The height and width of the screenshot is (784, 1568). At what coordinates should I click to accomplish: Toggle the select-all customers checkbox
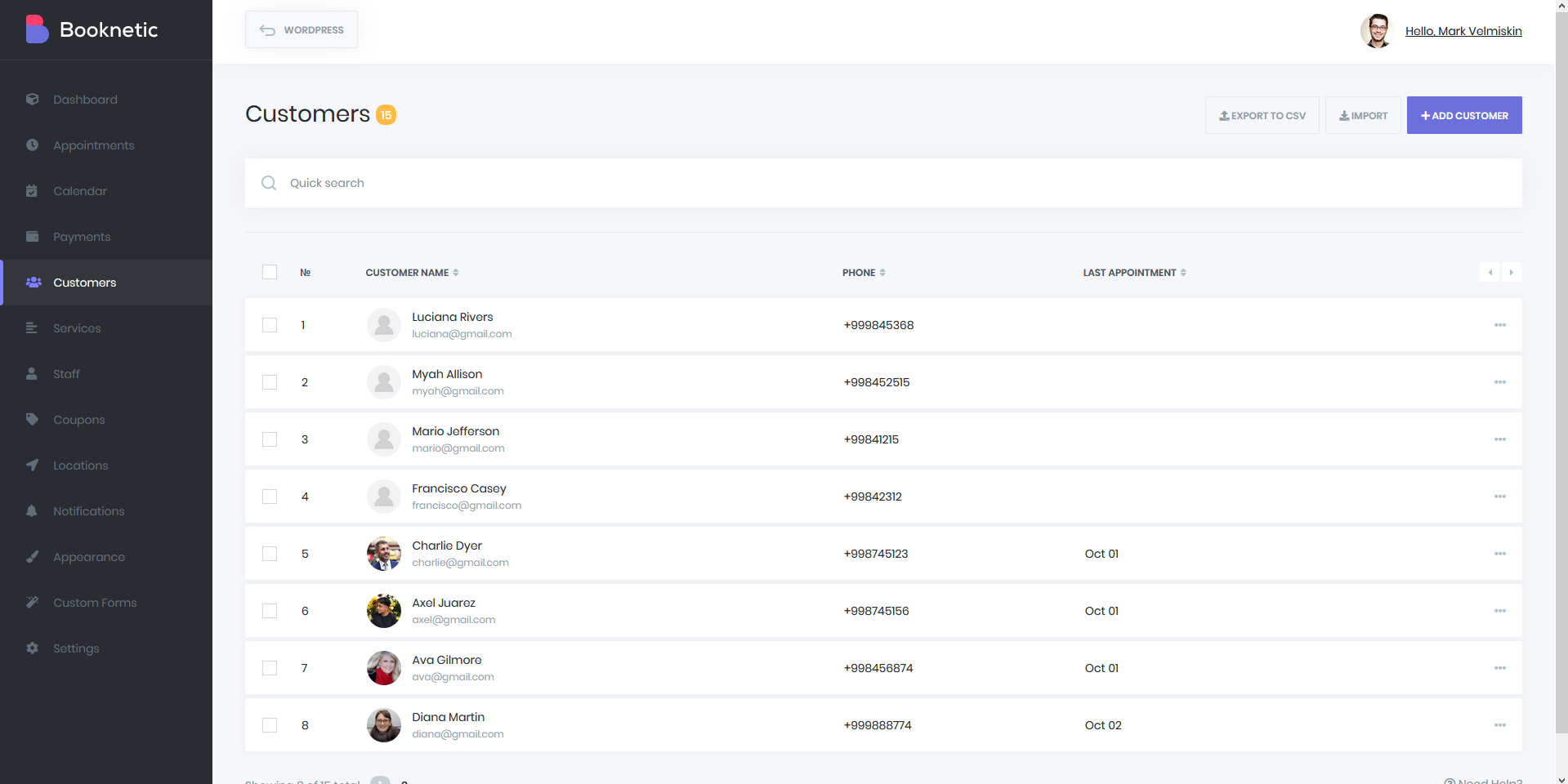(270, 272)
